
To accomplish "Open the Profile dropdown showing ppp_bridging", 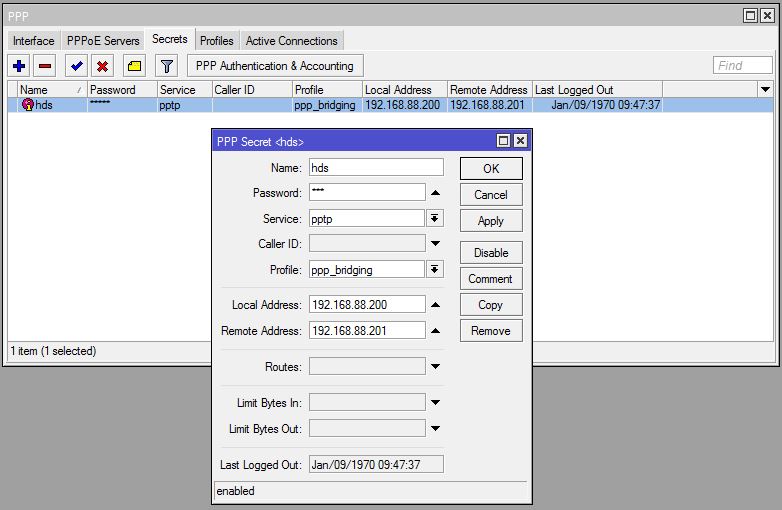I will coord(434,270).
